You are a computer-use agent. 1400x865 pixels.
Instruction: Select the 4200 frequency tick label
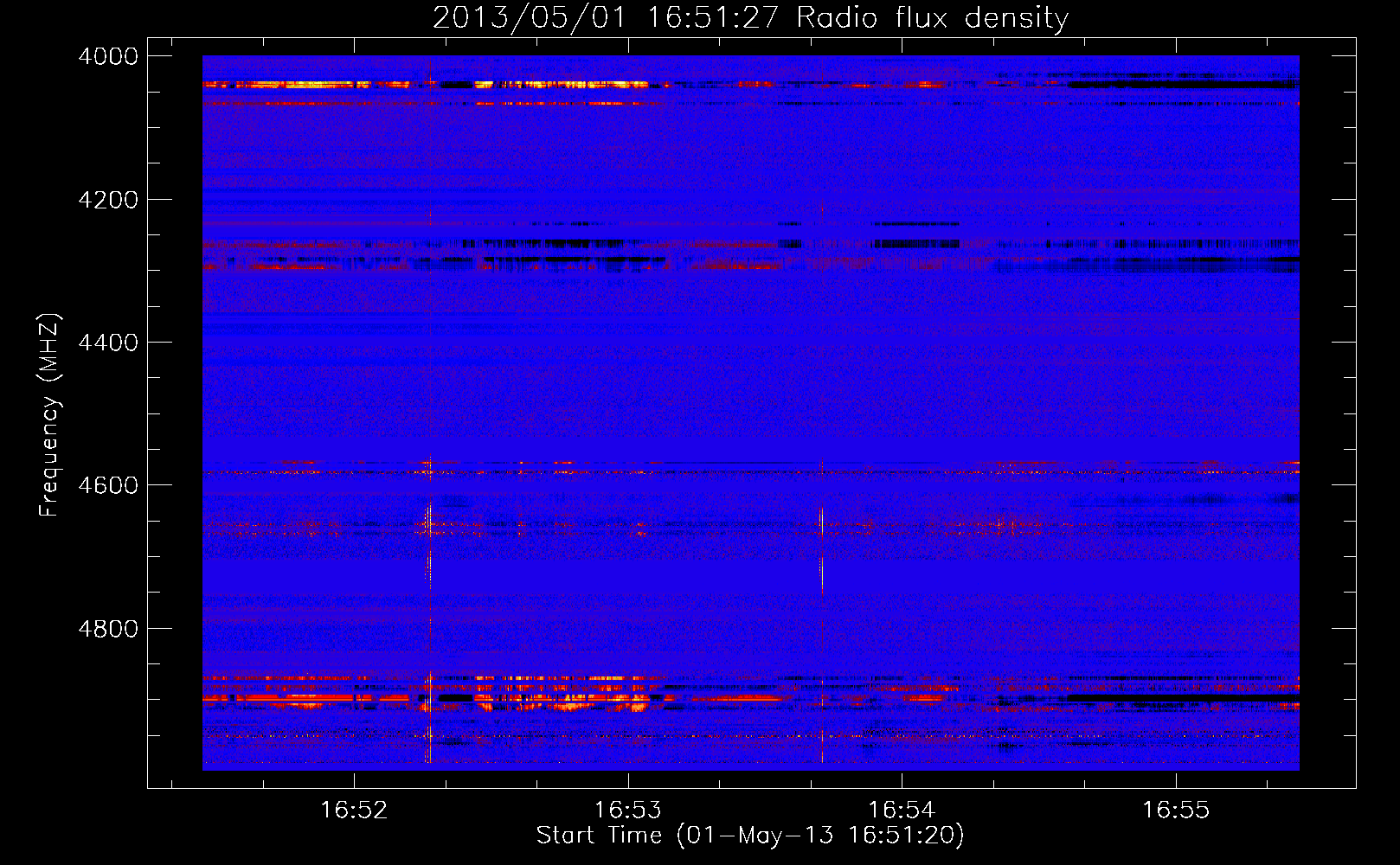[x=108, y=200]
